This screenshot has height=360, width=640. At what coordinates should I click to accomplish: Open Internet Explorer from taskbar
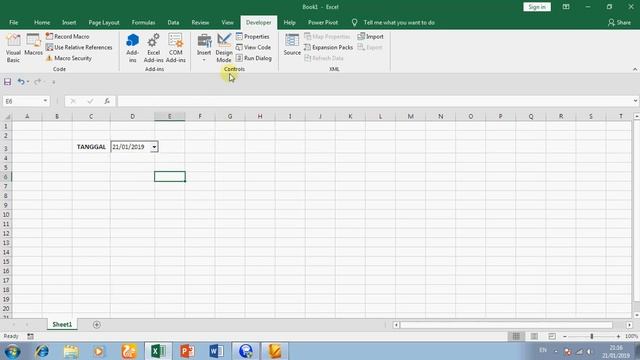point(42,351)
